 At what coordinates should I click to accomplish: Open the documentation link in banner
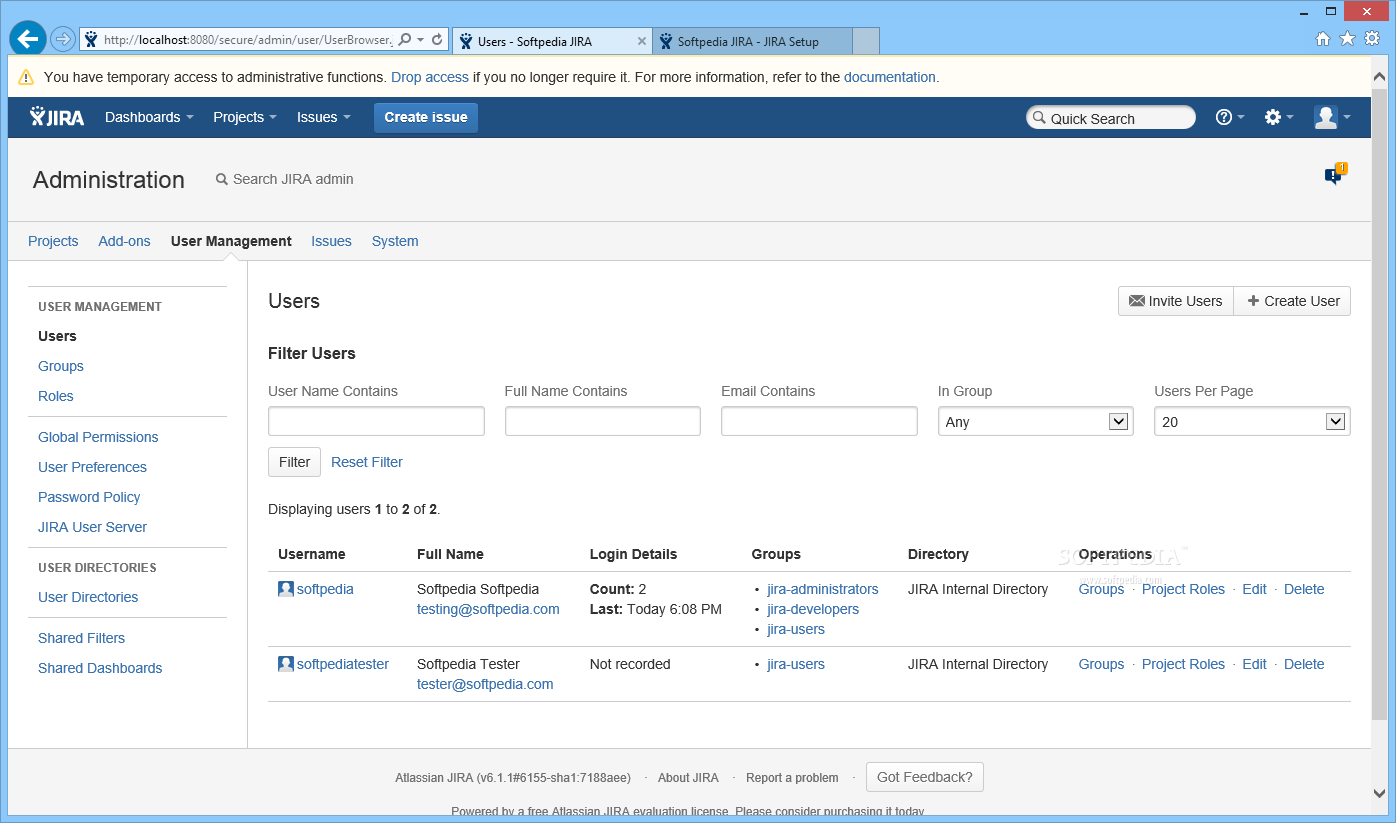[890, 77]
